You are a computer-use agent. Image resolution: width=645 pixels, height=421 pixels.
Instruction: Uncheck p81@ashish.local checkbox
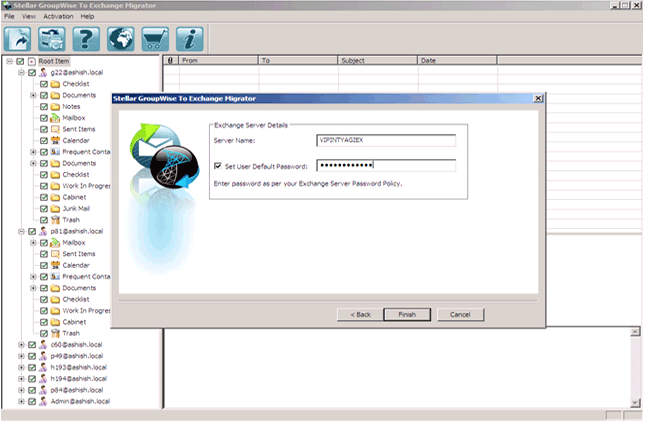point(32,231)
